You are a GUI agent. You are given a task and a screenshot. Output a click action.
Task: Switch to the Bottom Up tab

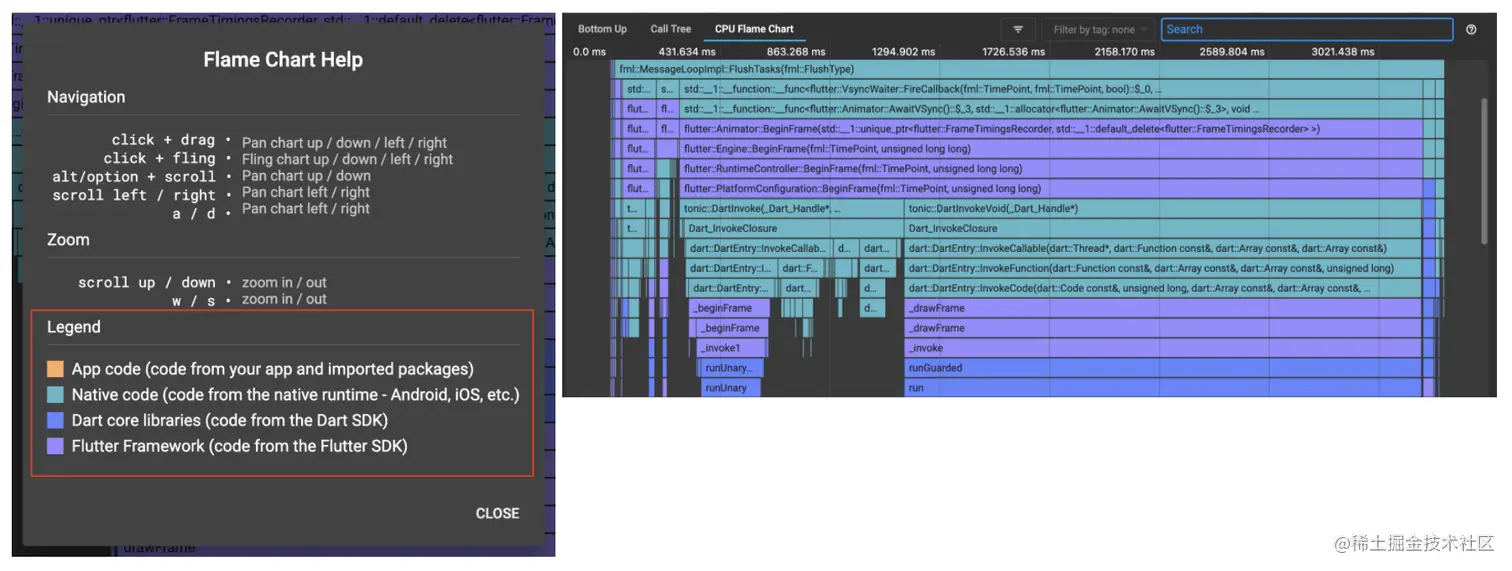coord(602,29)
